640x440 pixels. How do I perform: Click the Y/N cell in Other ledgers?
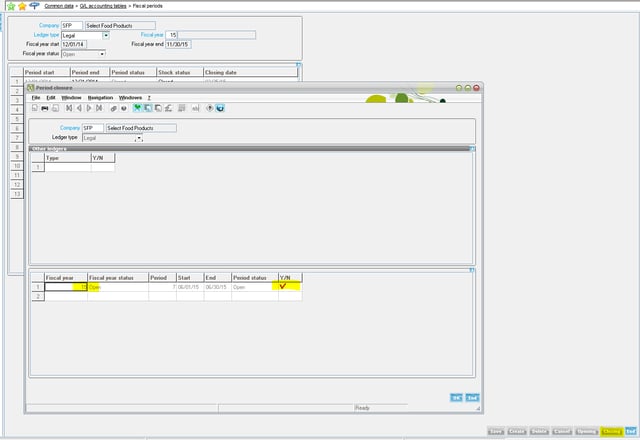point(102,167)
